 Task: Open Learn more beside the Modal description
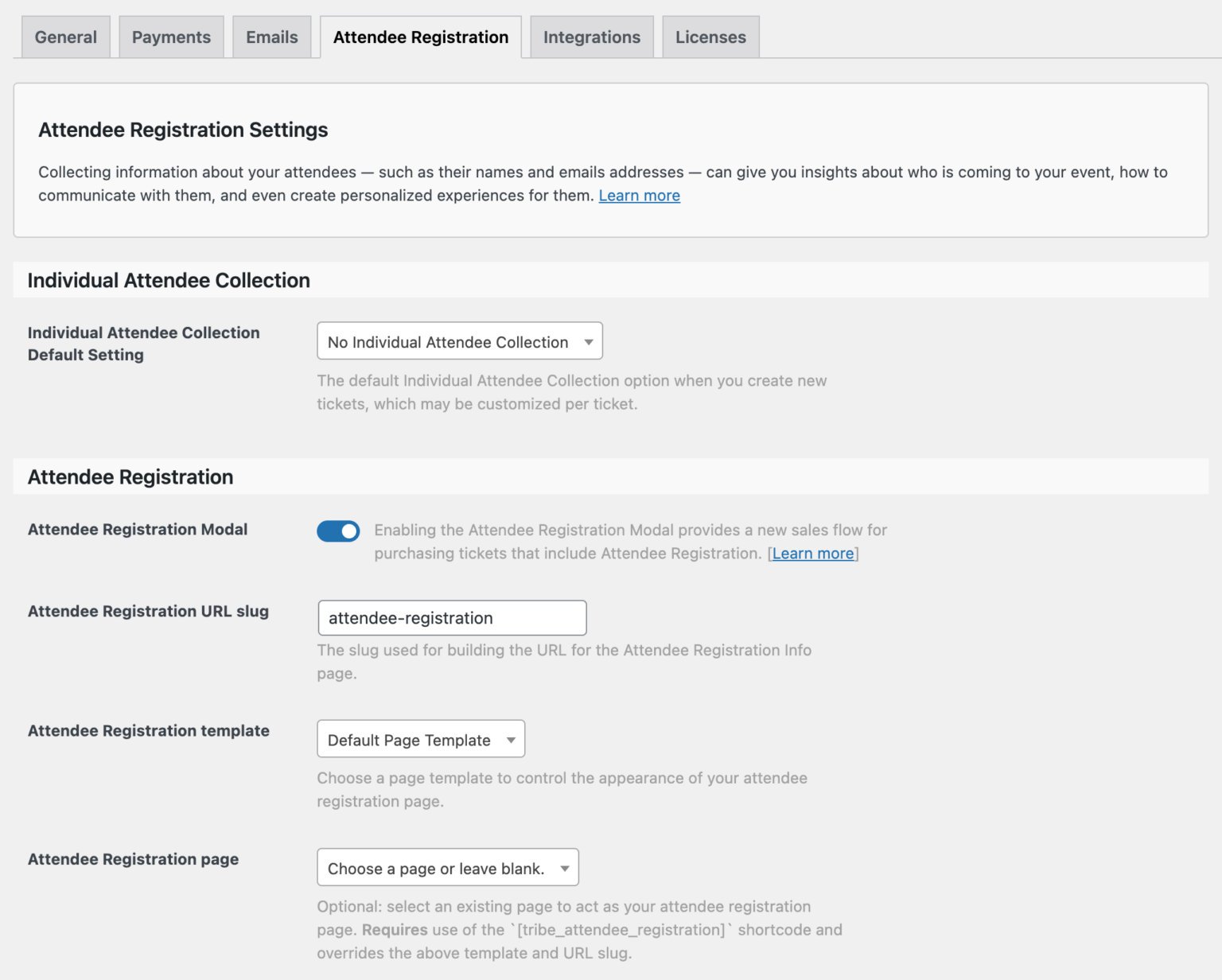point(812,553)
